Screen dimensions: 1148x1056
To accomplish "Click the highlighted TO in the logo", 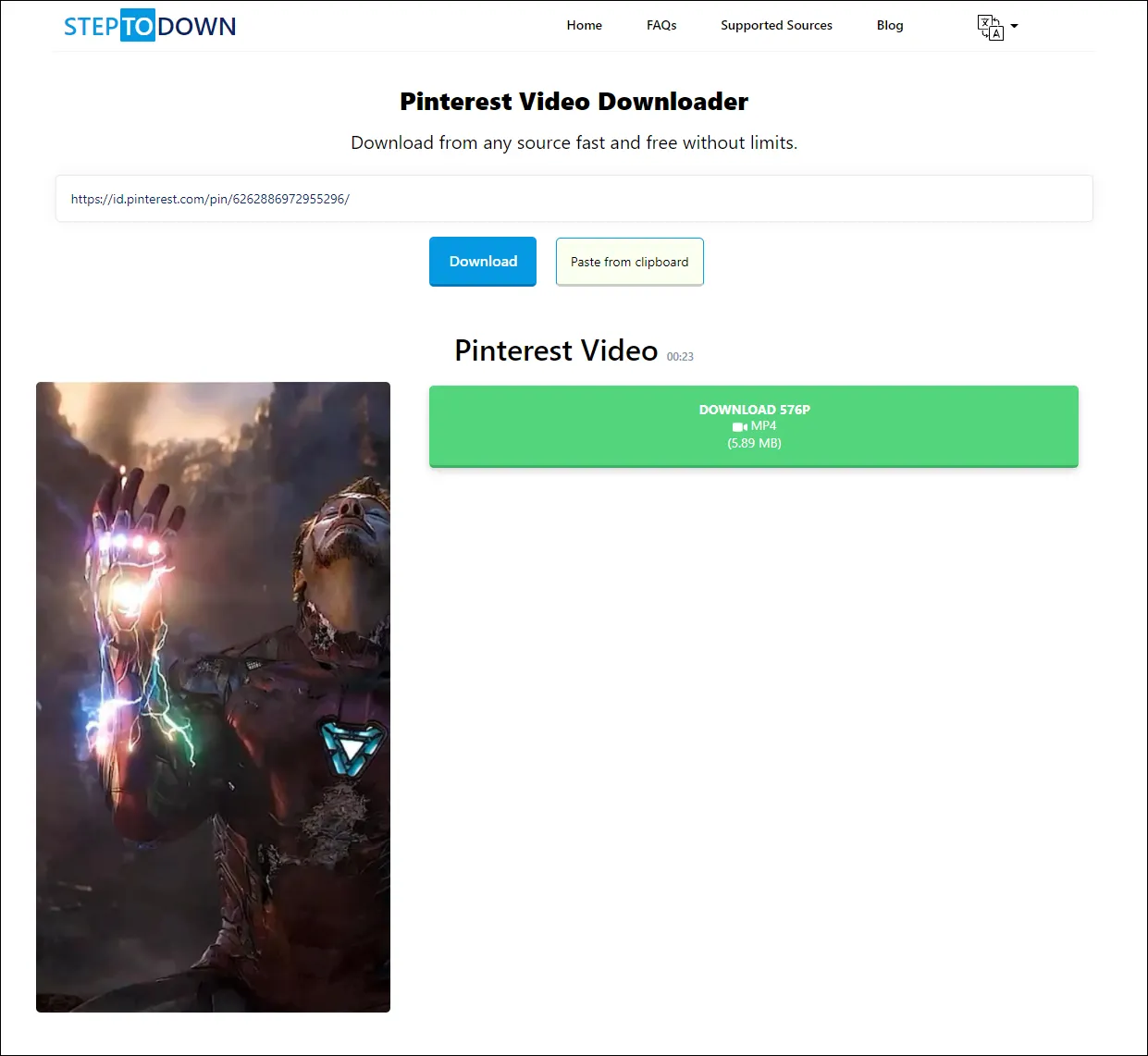I will (138, 26).
